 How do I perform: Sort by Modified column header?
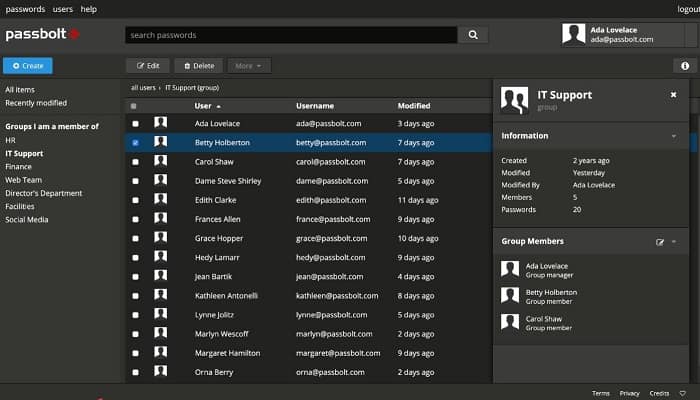[x=414, y=106]
